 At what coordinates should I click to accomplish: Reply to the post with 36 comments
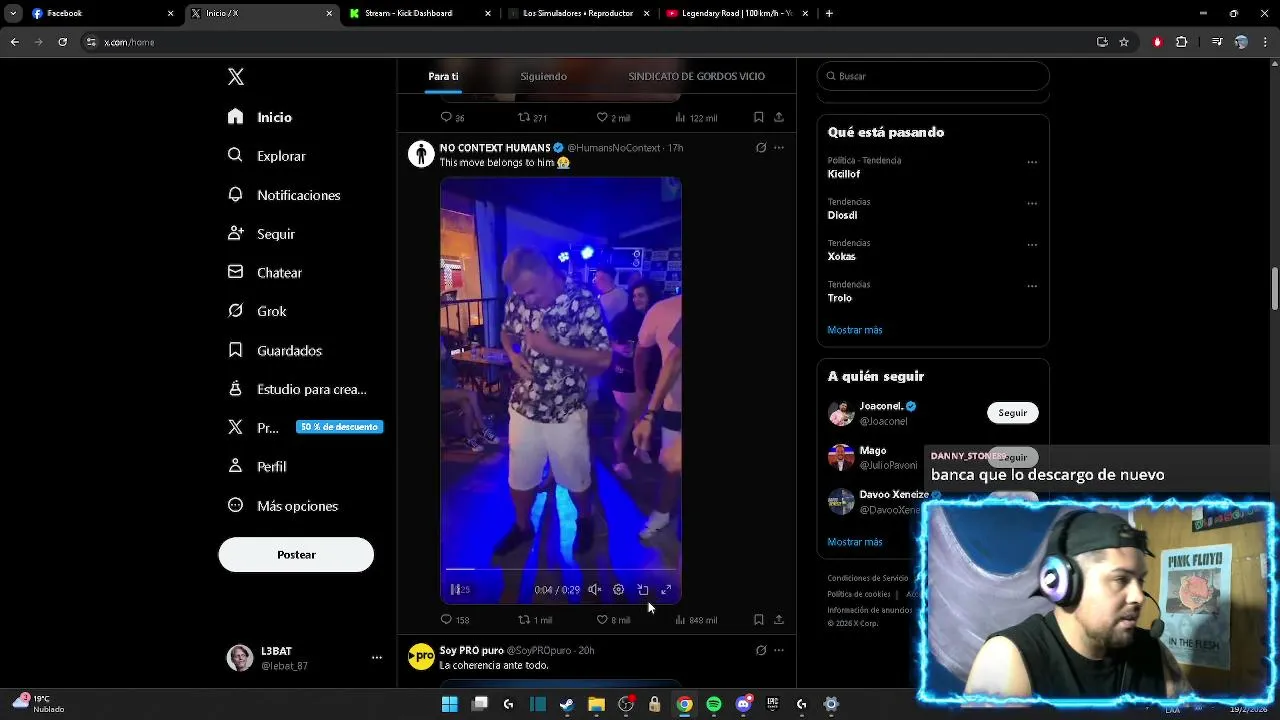click(453, 118)
